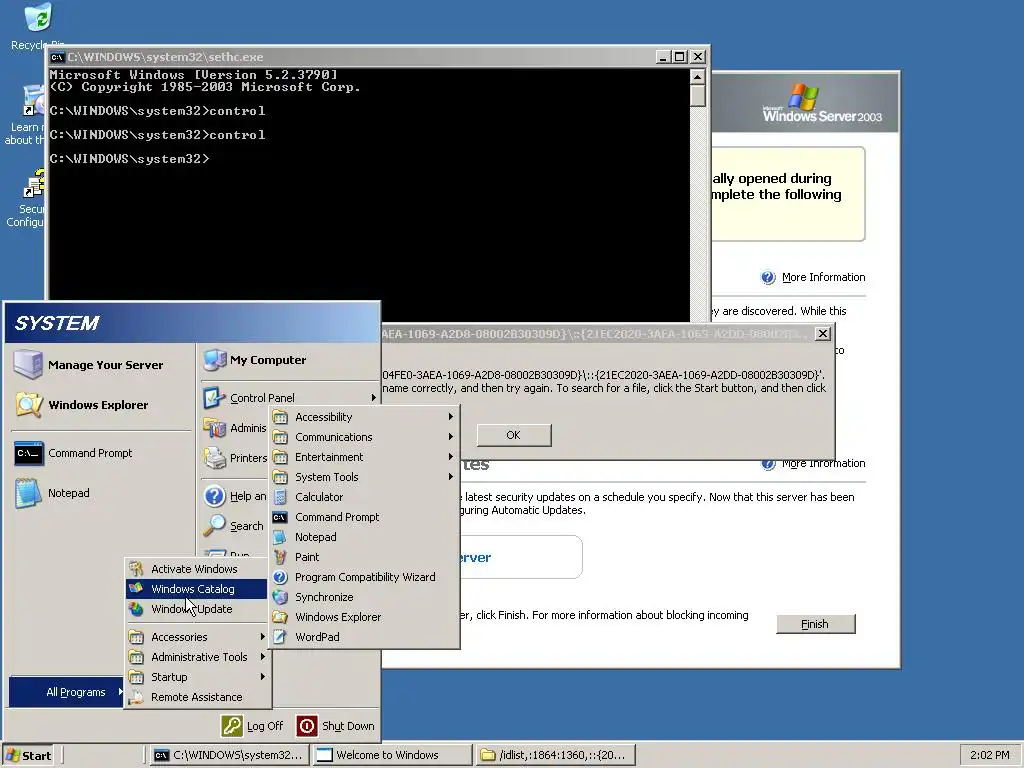Expand the System Tools submenu

(363, 477)
